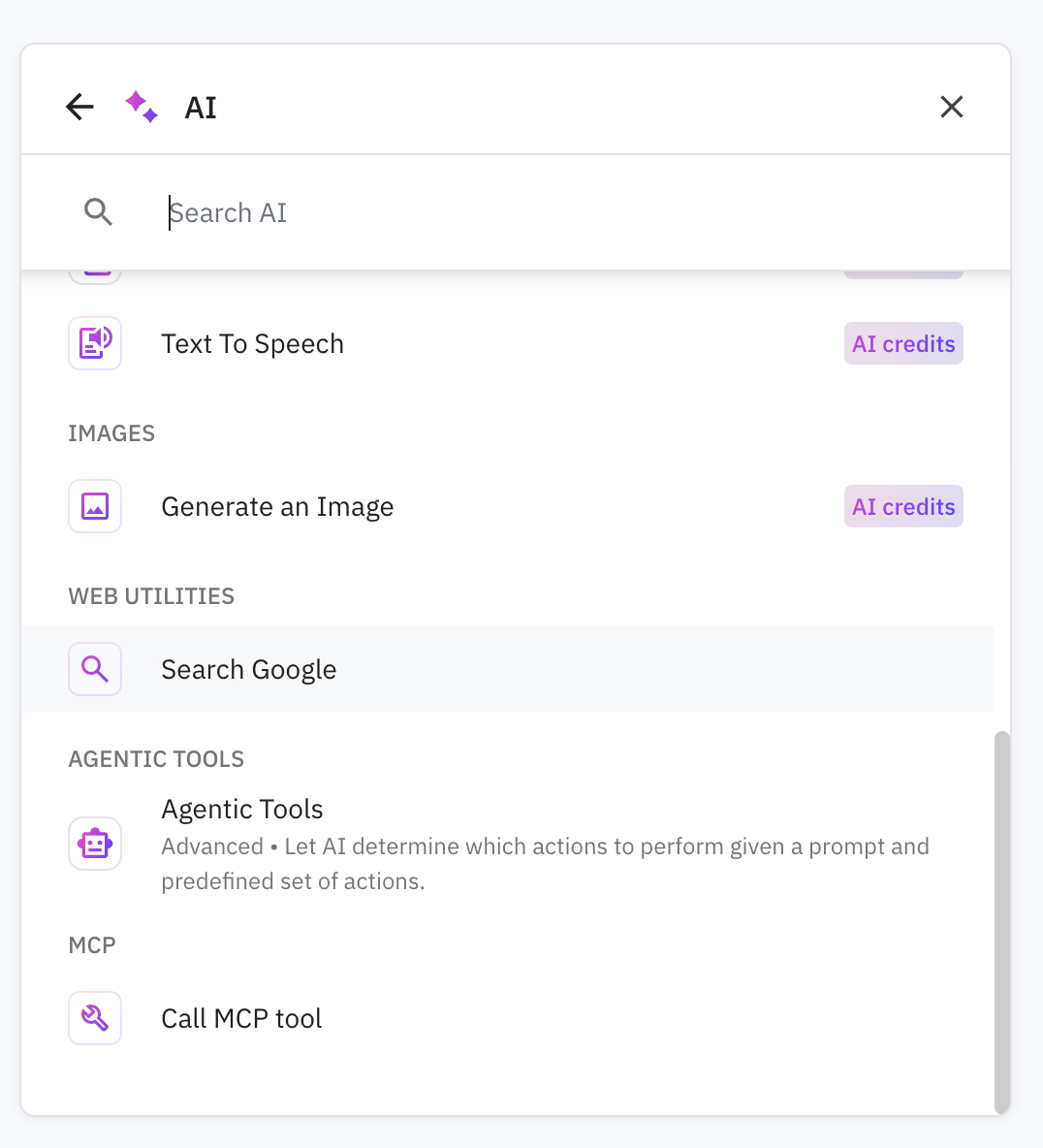The image size is (1043, 1148).
Task: Select the Call MCP tool label
Action: (241, 1019)
